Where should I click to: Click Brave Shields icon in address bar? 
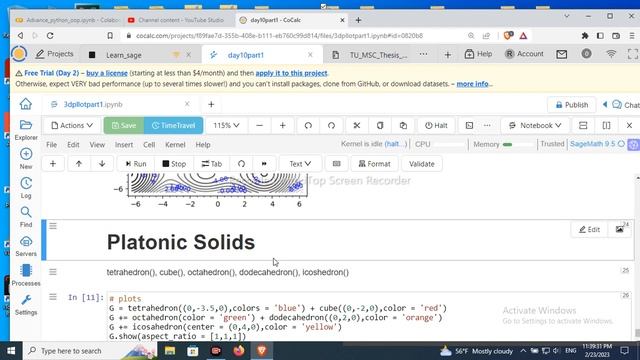508,36
